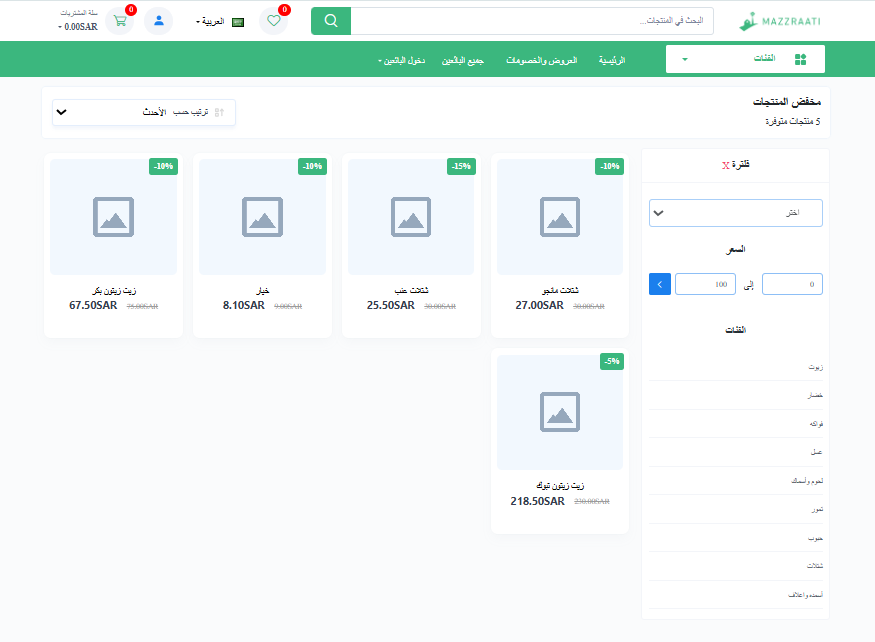Viewport: 875px width, 642px height.
Task: Go to الرئيسية home menu item
Action: [x=611, y=61]
